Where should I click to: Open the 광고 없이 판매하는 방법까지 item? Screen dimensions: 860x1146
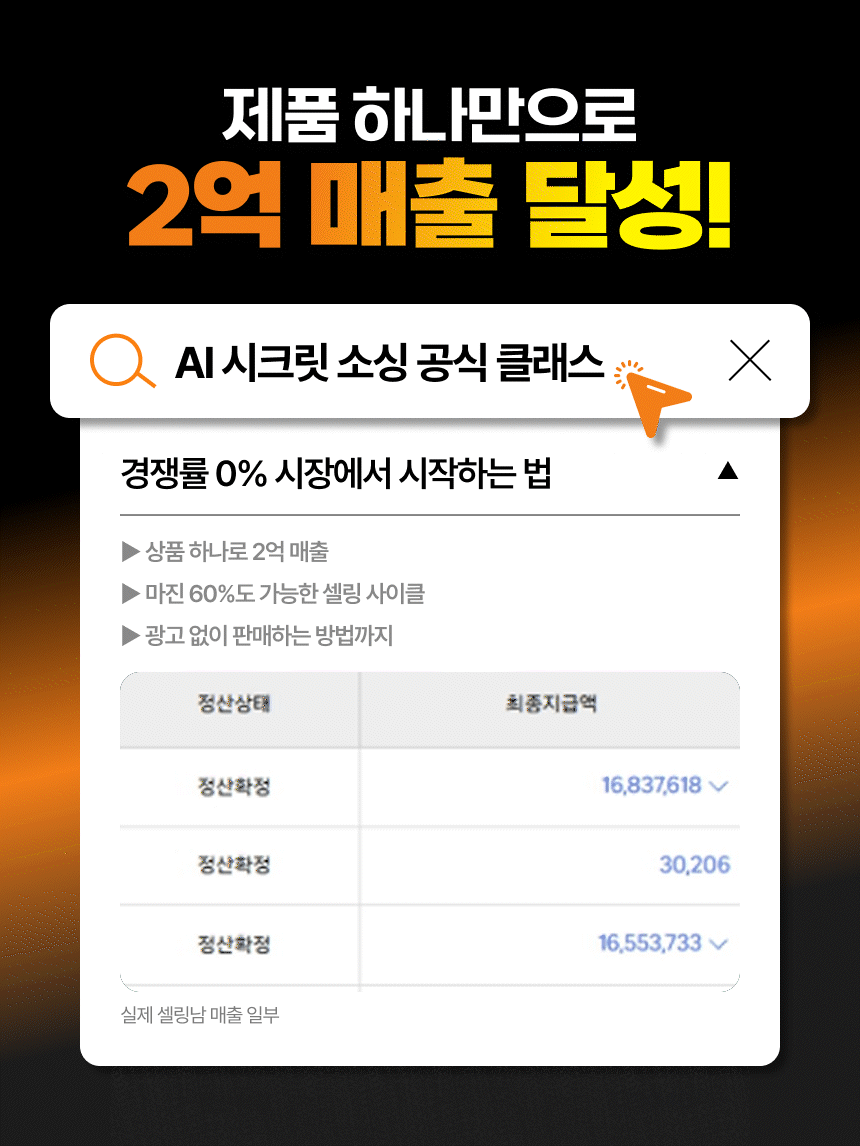coord(269,636)
